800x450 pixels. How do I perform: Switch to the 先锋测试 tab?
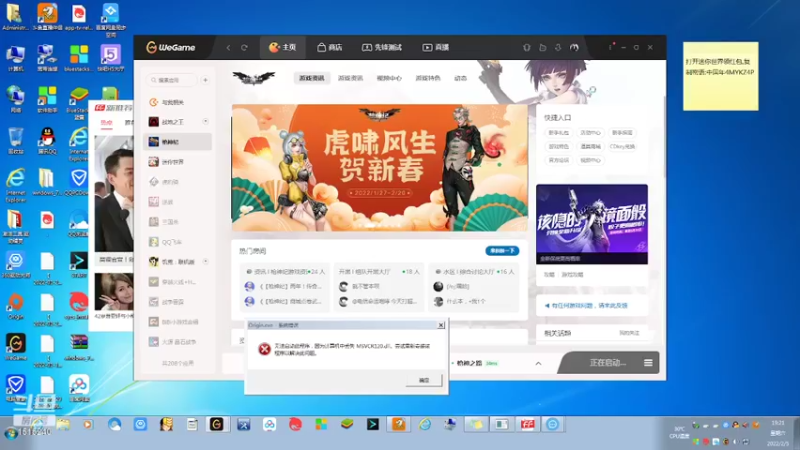382,47
